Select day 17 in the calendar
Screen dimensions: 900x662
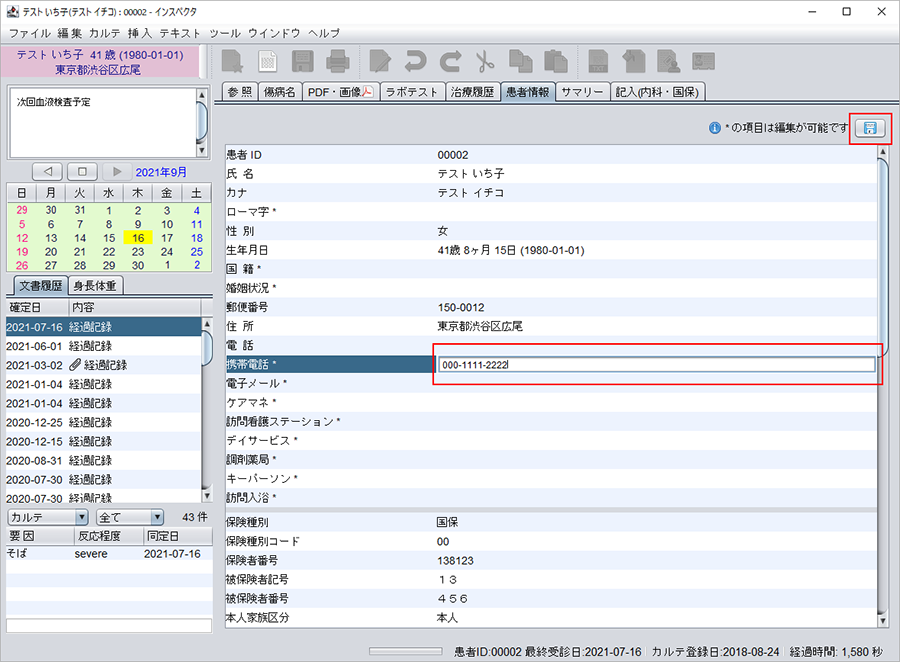(167, 238)
